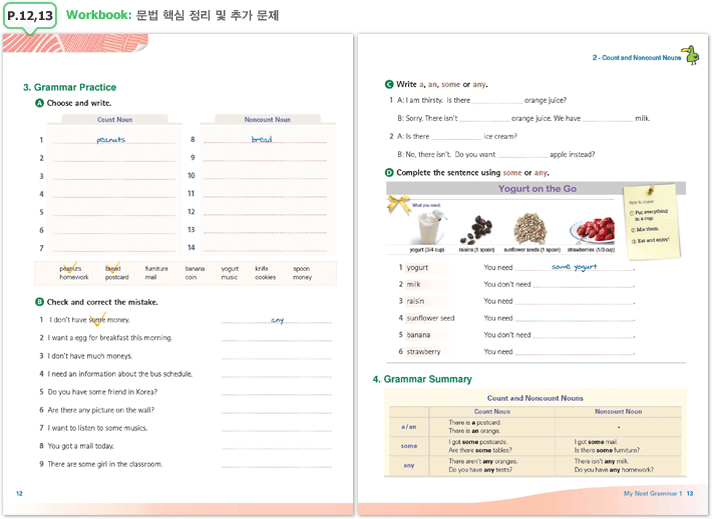
Task: Click the yogurt cup picture
Action: (x=429, y=228)
